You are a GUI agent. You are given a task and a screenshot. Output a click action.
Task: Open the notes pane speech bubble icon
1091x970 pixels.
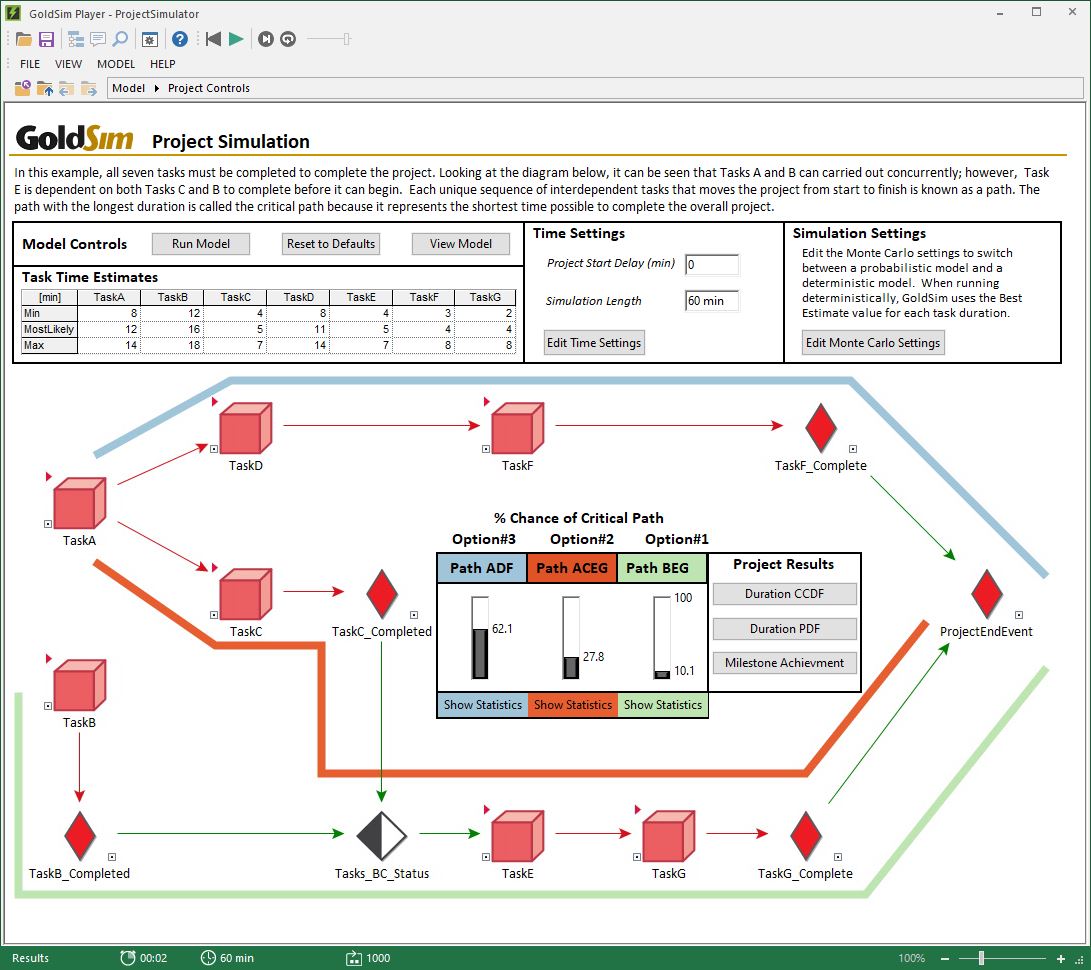click(97, 38)
